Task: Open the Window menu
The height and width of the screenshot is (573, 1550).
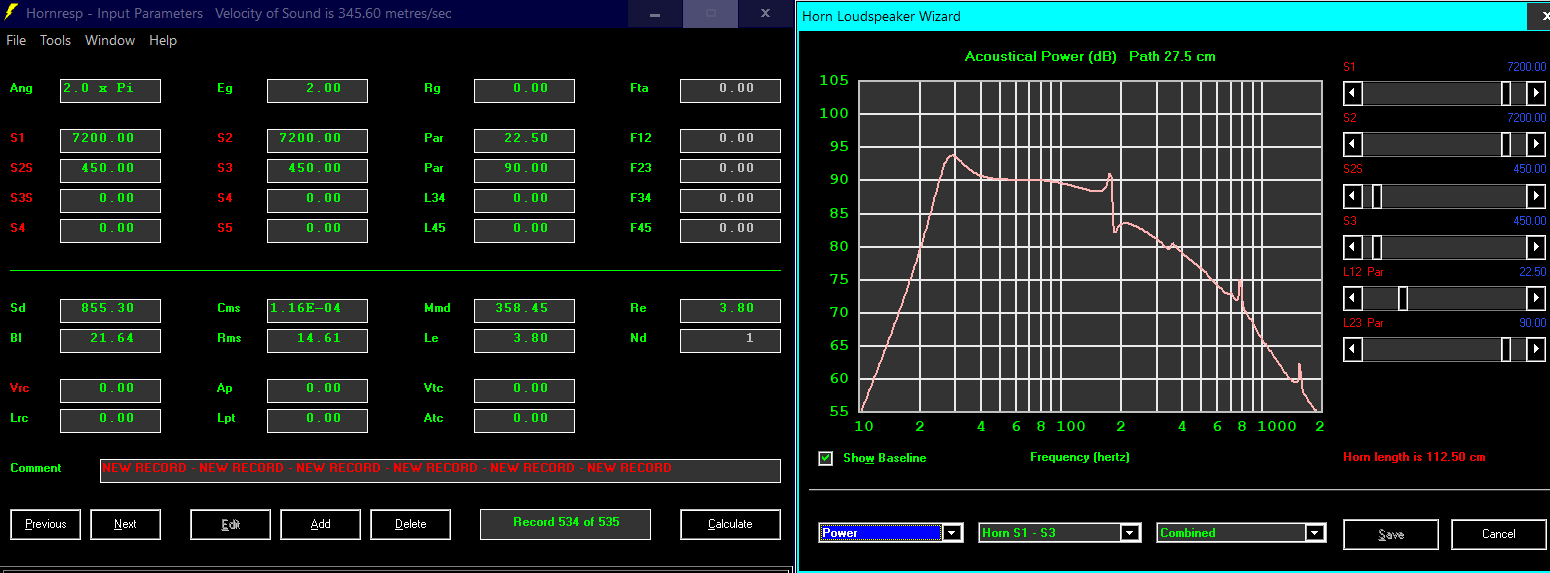Action: tap(110, 41)
